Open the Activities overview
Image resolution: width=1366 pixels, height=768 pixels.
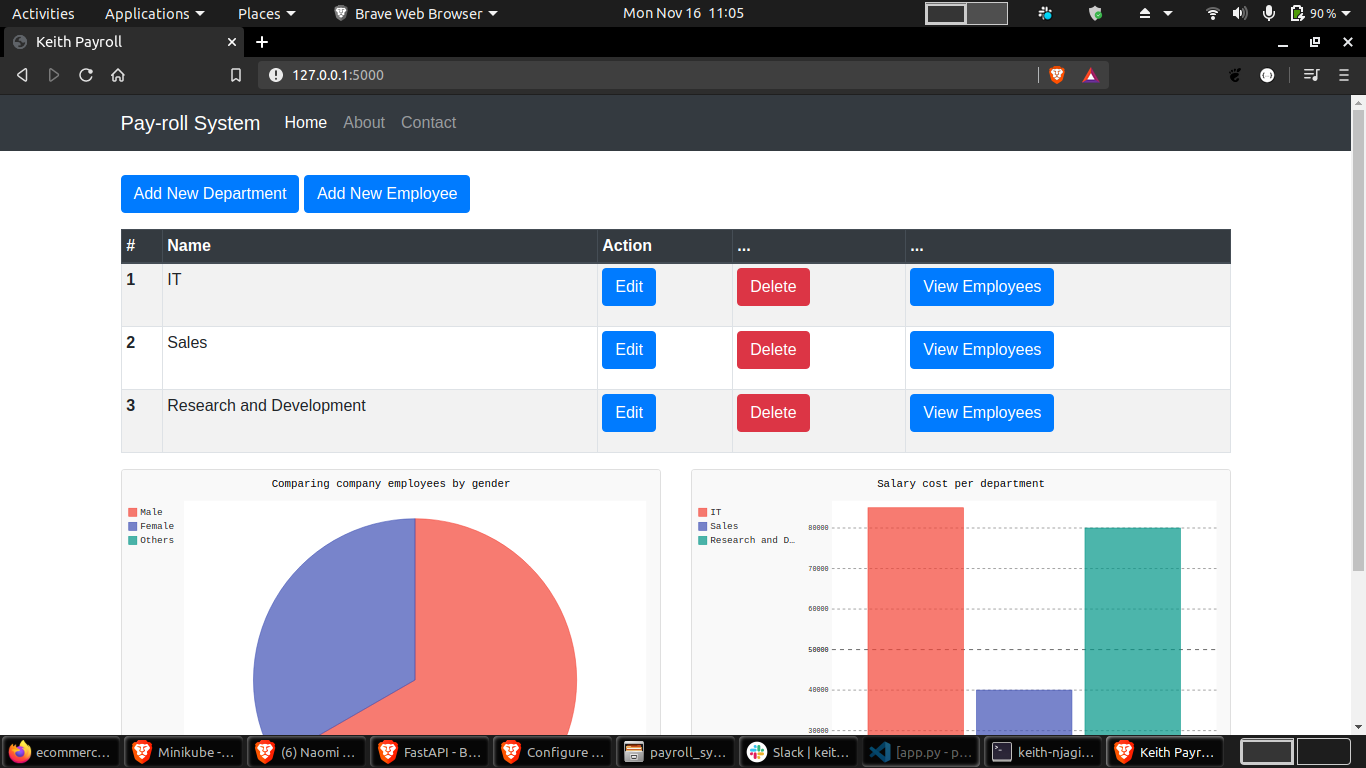(x=43, y=13)
